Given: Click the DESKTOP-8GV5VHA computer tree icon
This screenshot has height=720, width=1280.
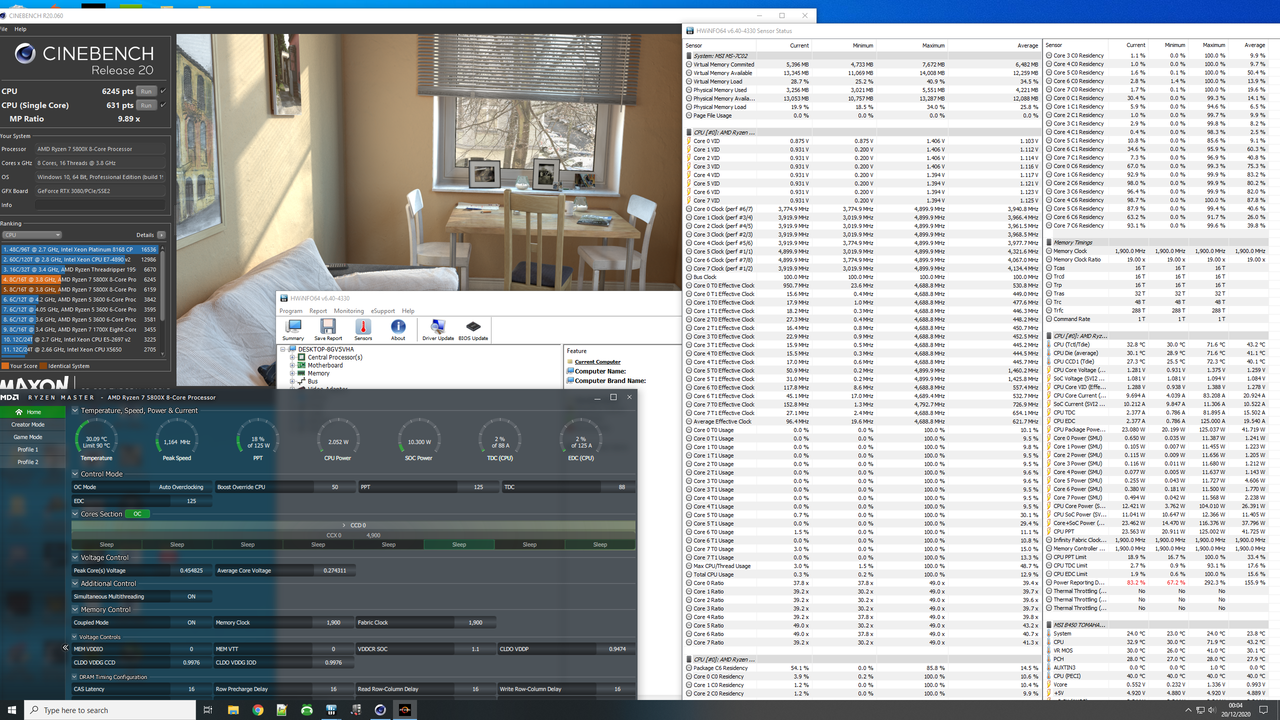Looking at the screenshot, I should (x=293, y=349).
